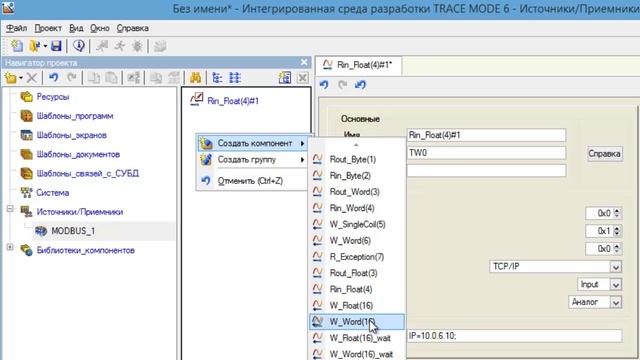
Task: Click the Справка button in properties
Action: (x=604, y=154)
